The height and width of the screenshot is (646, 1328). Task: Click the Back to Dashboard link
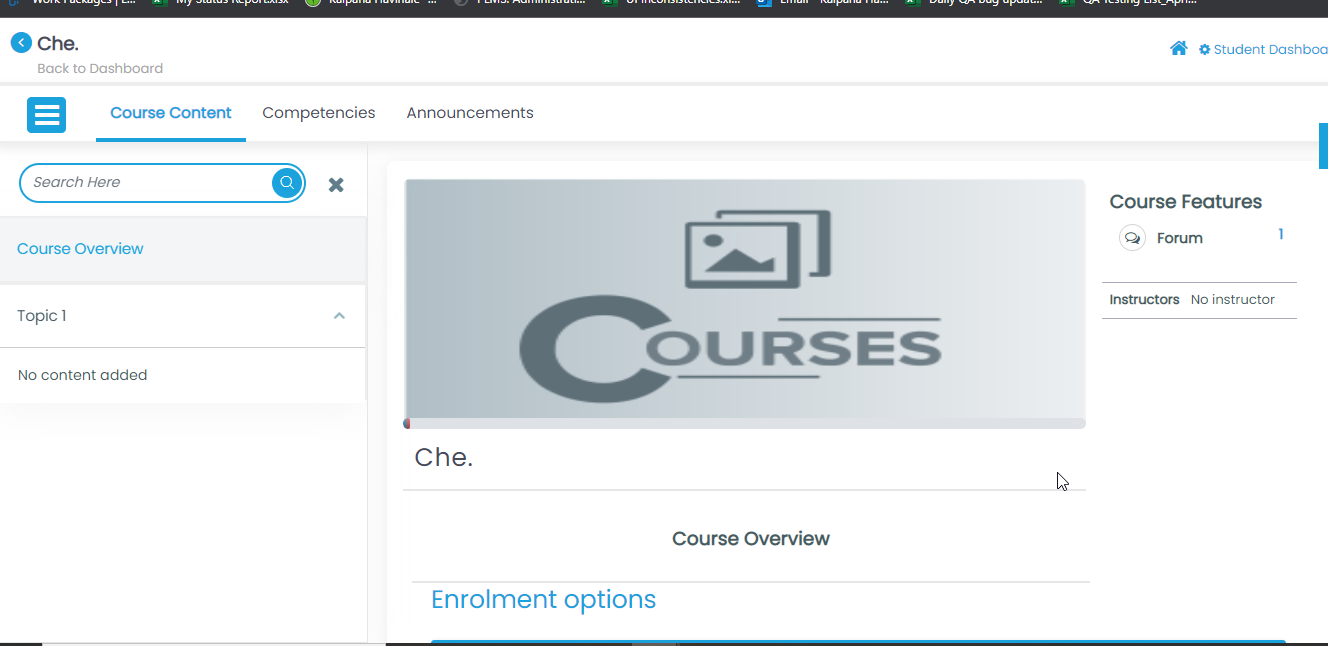point(100,69)
